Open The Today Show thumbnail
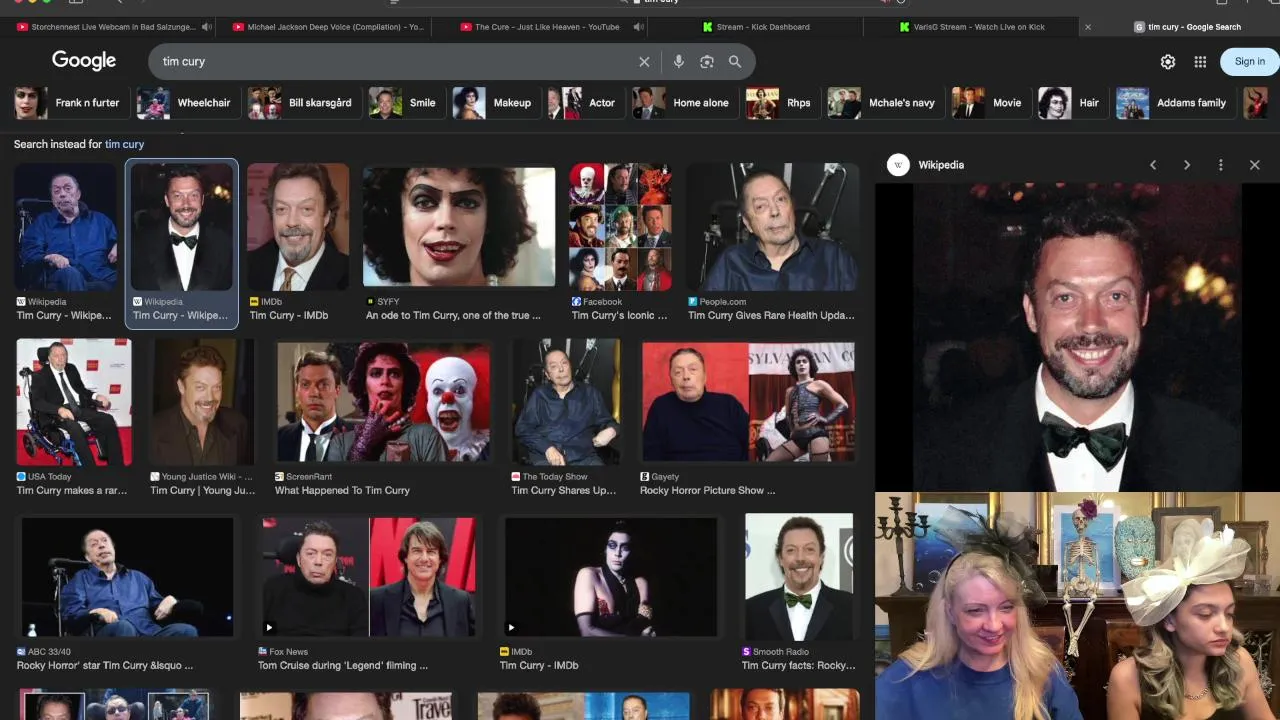Screen dimensions: 1280x720 pos(566,402)
